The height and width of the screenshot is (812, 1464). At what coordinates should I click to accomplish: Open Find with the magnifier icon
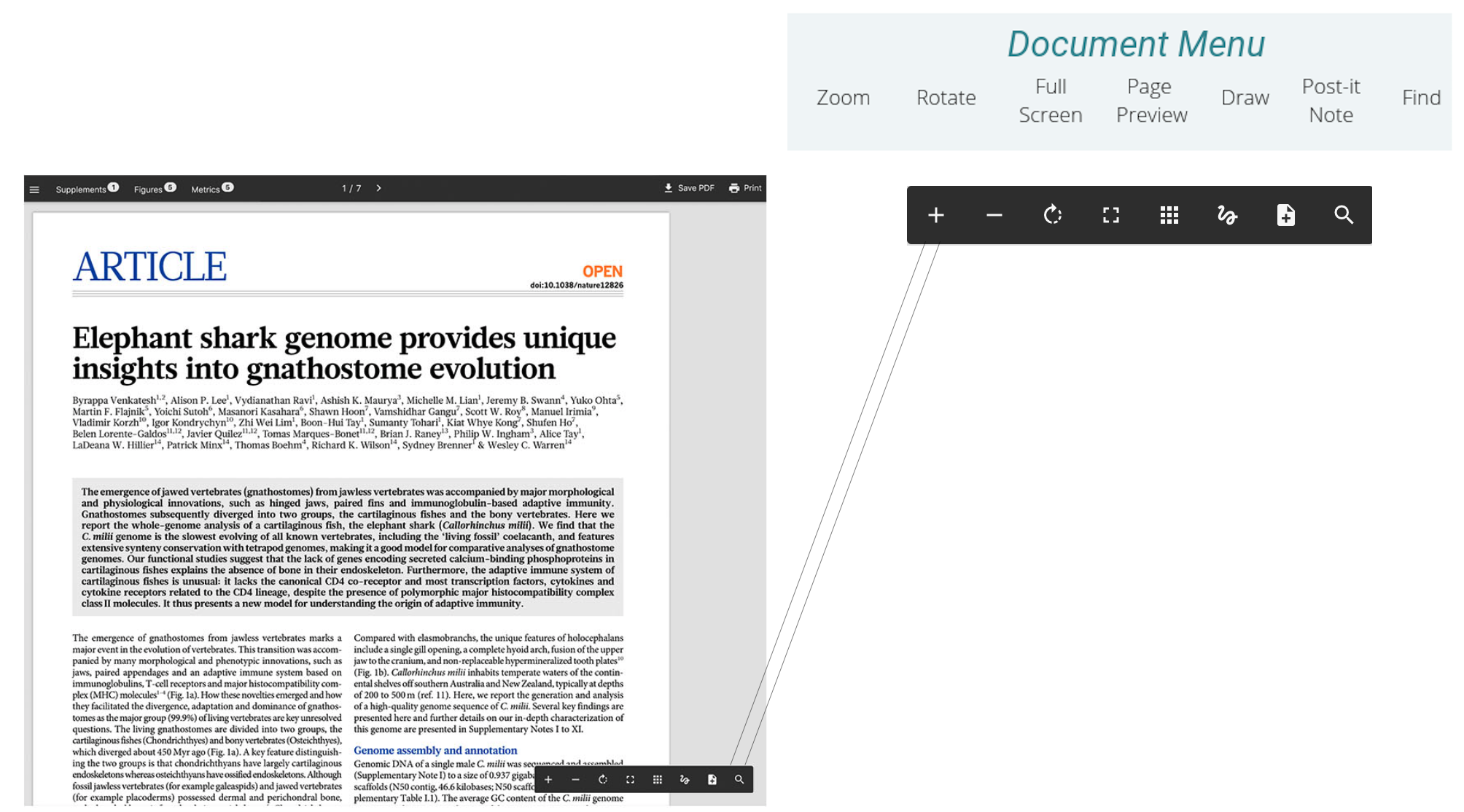pos(1344,215)
